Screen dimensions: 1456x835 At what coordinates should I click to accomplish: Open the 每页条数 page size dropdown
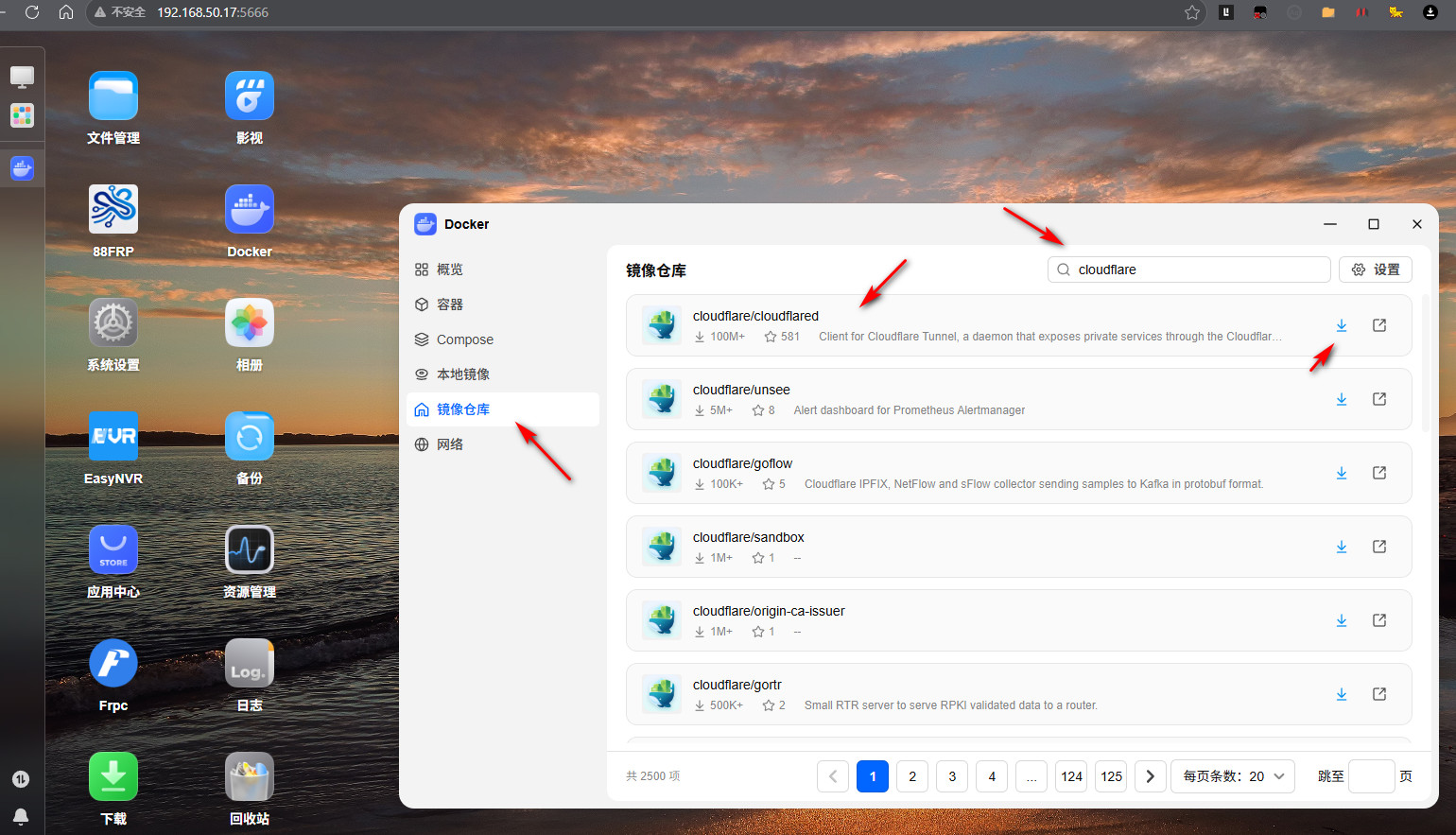tap(1233, 776)
